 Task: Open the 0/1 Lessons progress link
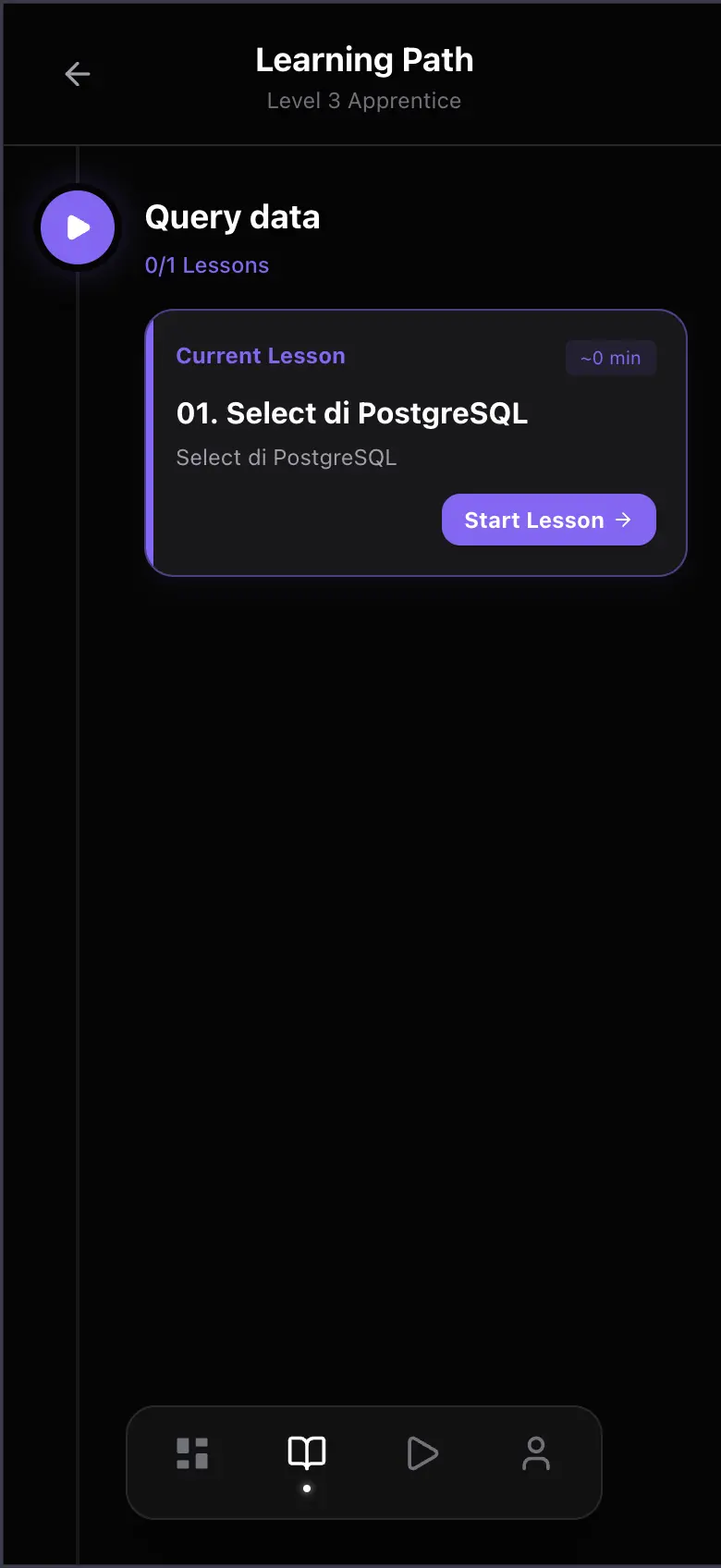[x=207, y=265]
